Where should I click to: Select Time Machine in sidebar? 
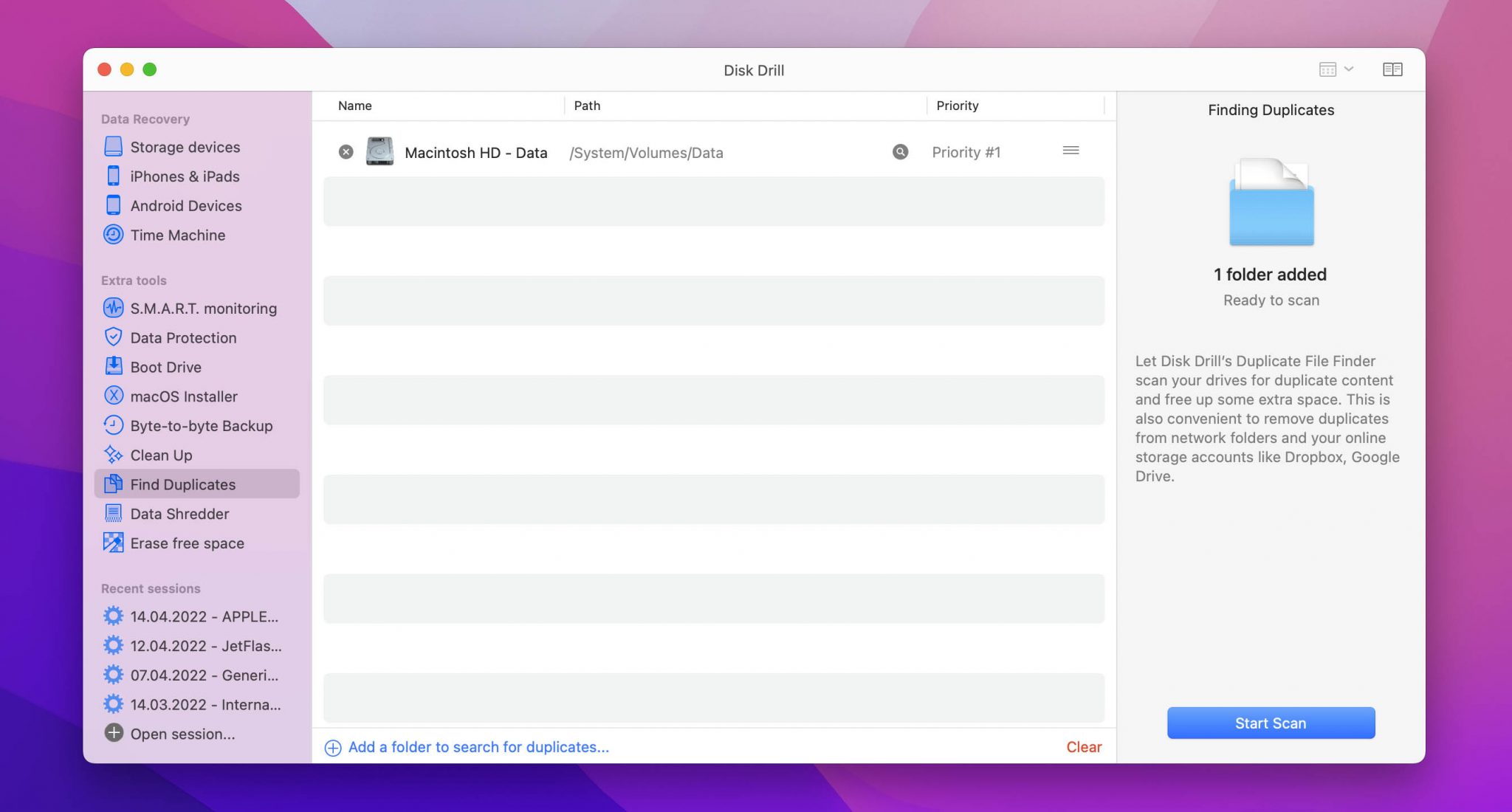[x=178, y=235]
